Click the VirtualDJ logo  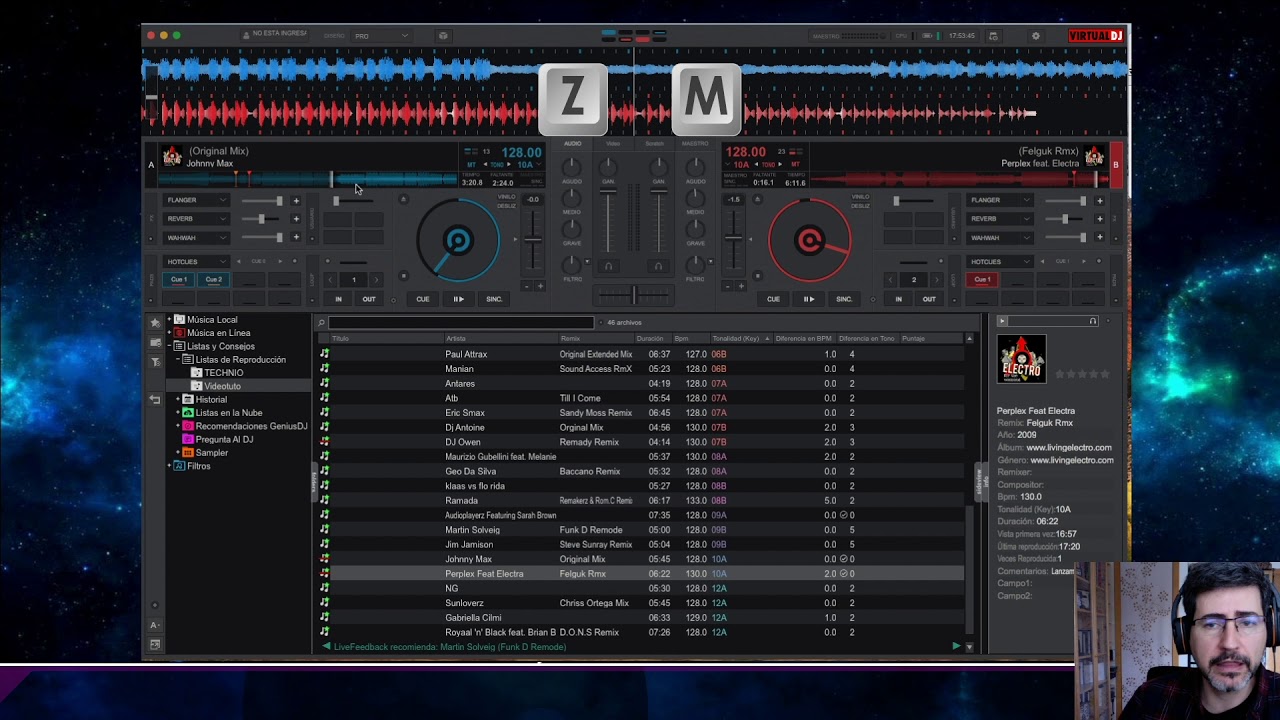[1095, 36]
